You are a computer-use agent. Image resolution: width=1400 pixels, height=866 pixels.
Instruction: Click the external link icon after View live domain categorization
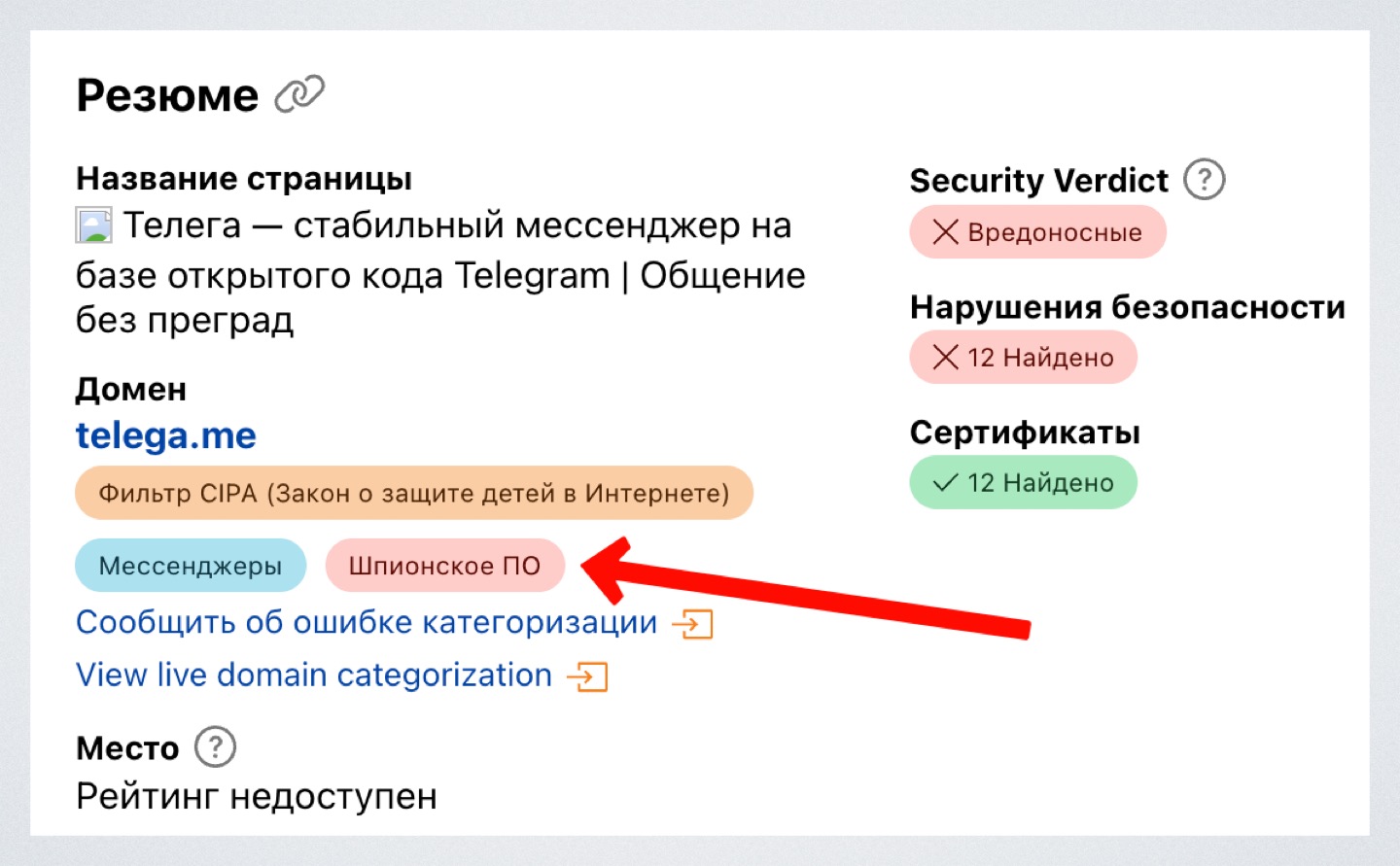587,675
